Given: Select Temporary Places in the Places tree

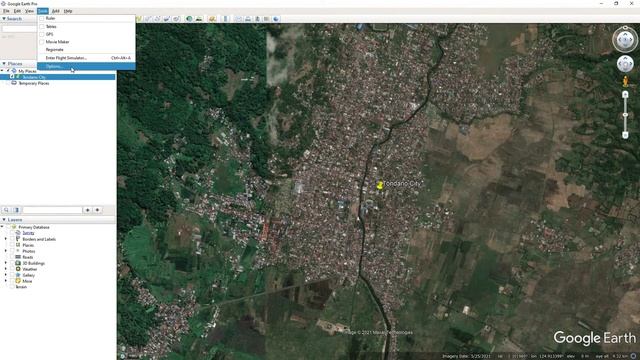Looking at the screenshot, I should 33,83.
